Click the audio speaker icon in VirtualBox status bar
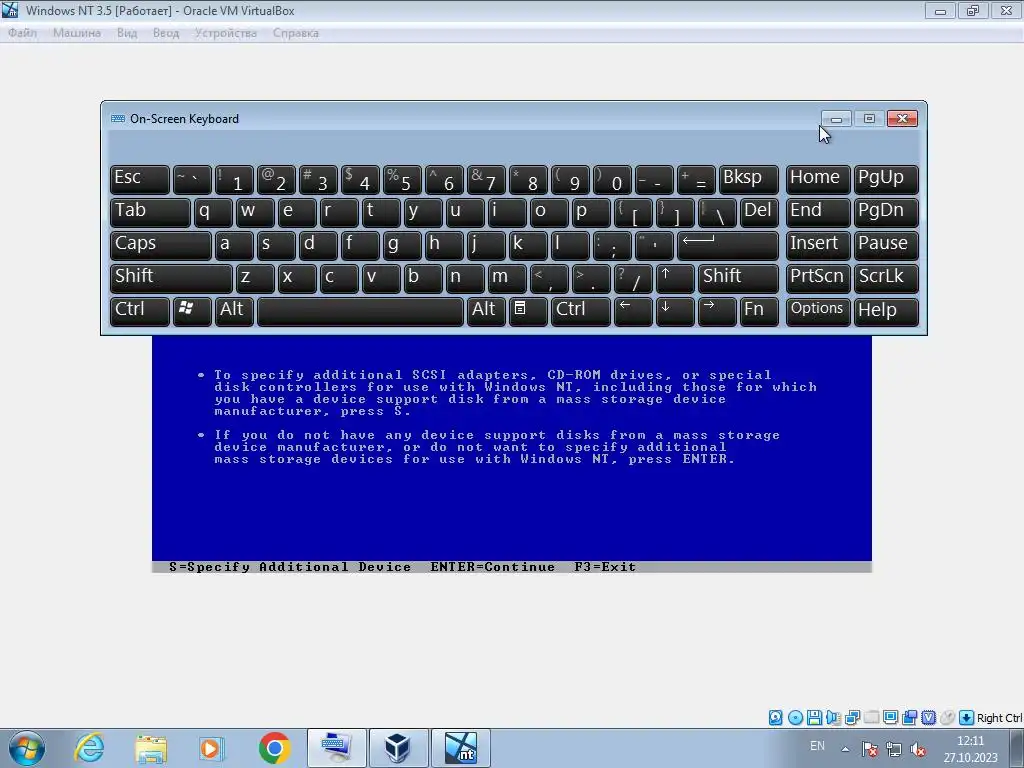This screenshot has width=1024, height=768. click(x=833, y=718)
